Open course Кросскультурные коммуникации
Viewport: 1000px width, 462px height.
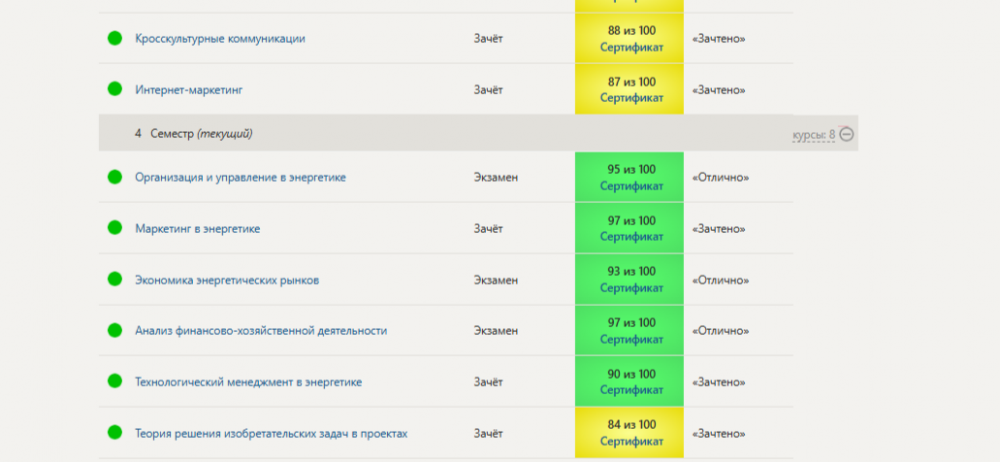click(x=220, y=38)
